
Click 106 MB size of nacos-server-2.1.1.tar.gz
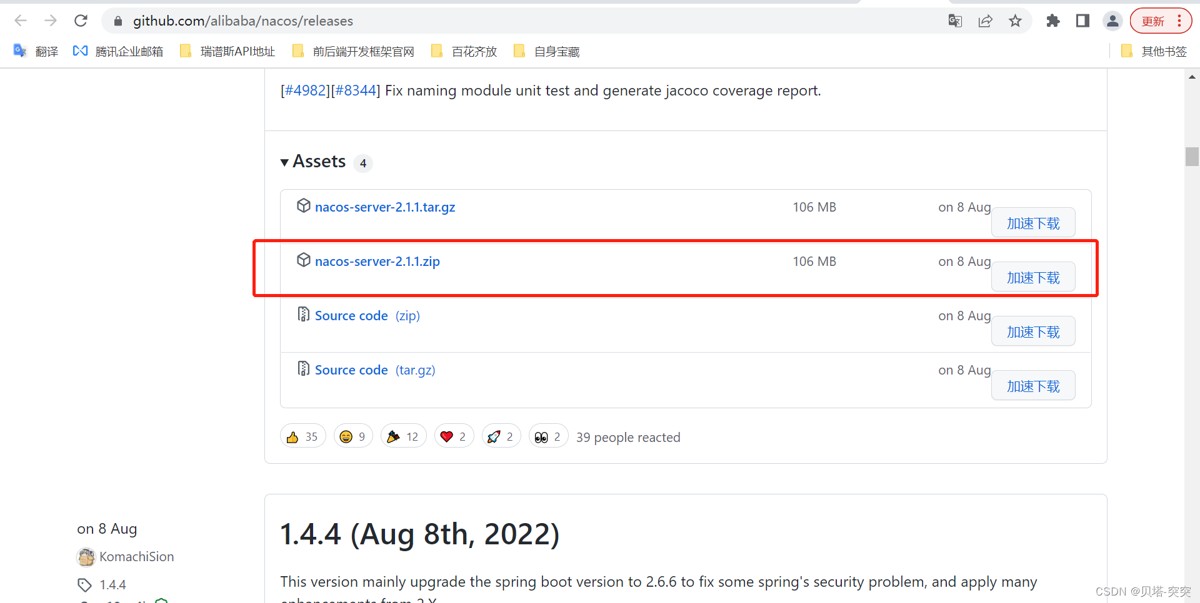(814, 207)
